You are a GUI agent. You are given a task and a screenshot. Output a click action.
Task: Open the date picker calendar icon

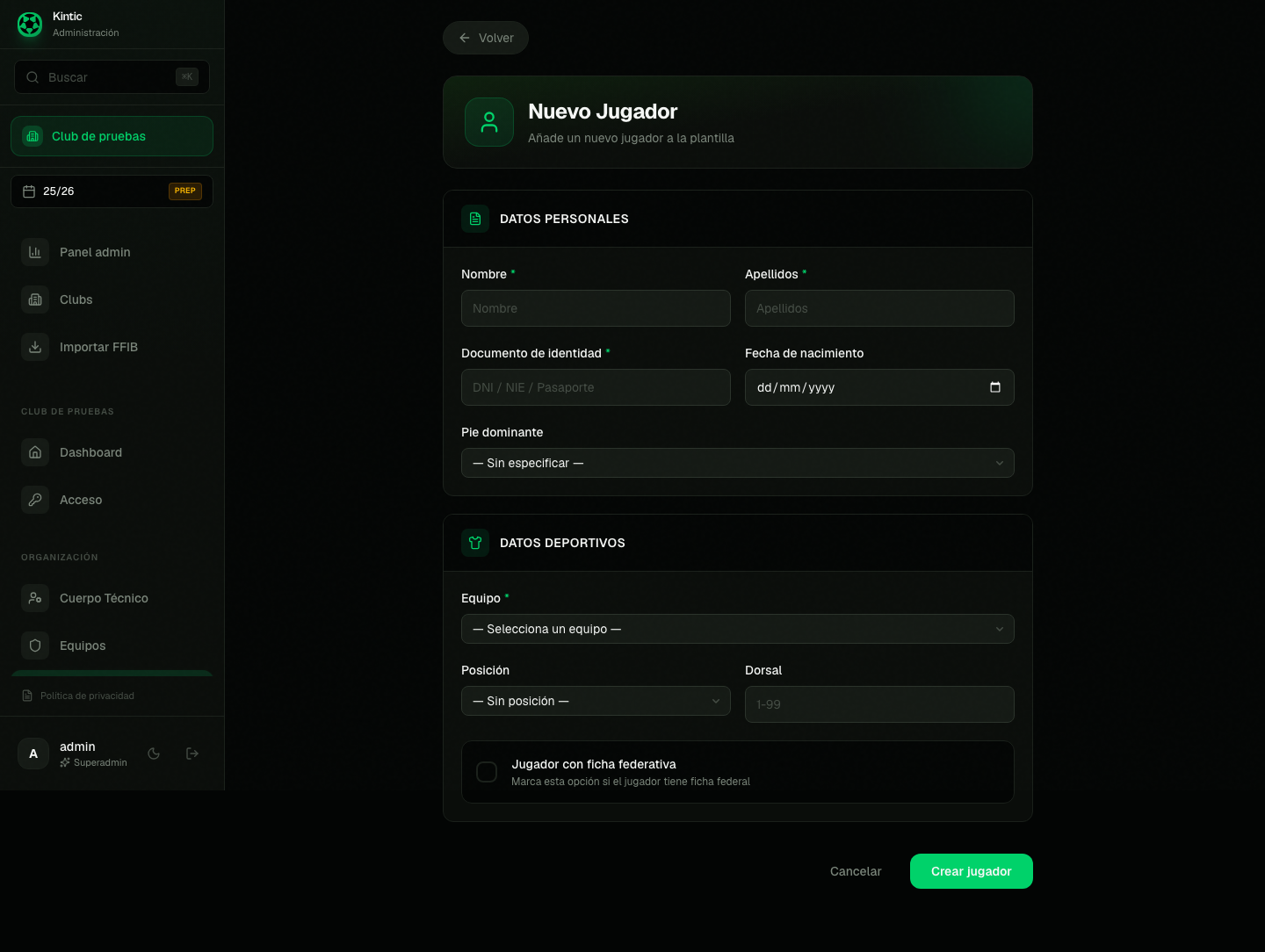click(995, 387)
